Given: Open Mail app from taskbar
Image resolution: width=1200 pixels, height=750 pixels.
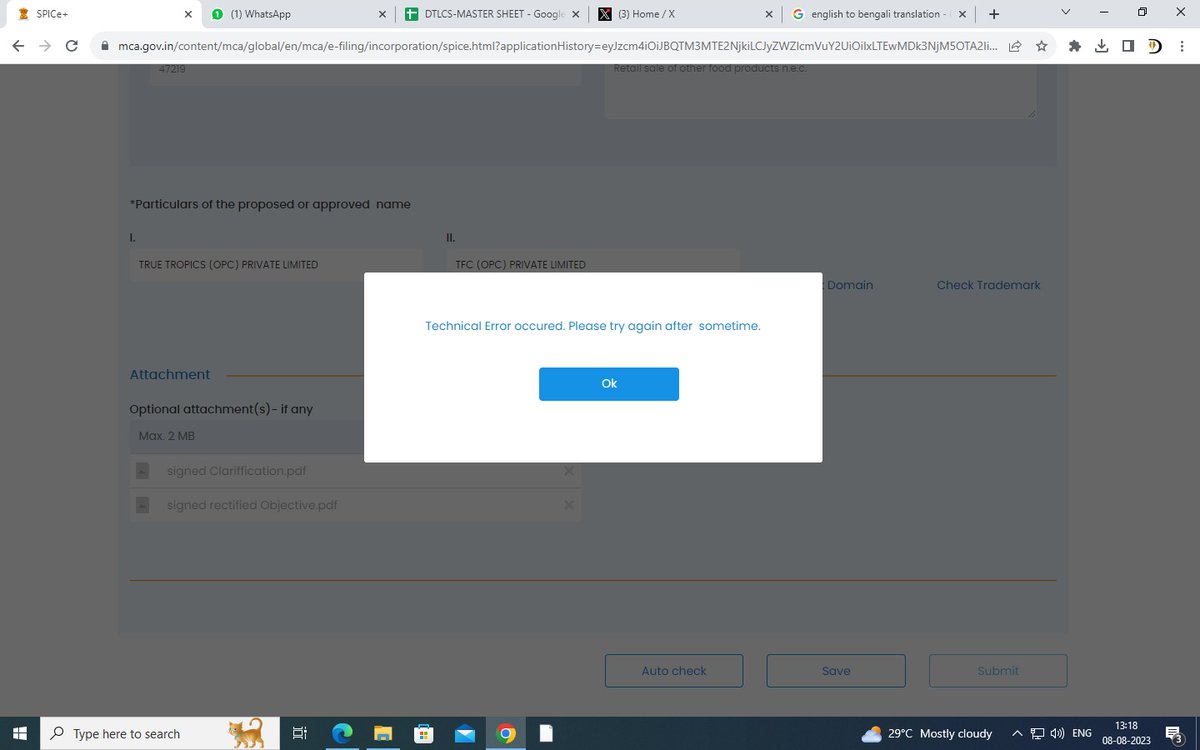Looking at the screenshot, I should point(465,733).
